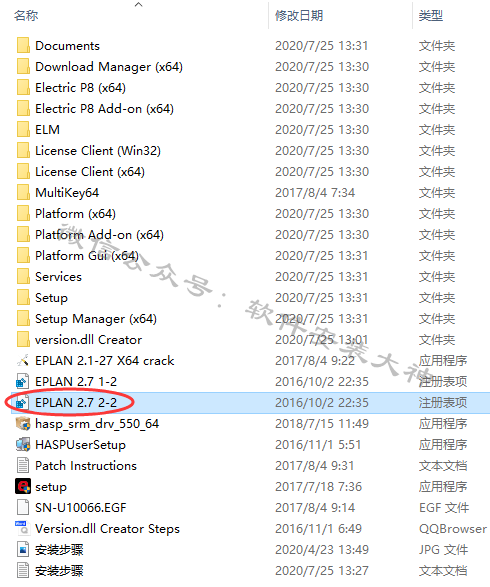Viewport: 490px width, 587px height.
Task: Sort files by the 修改日期 column header
Action: 299,15
